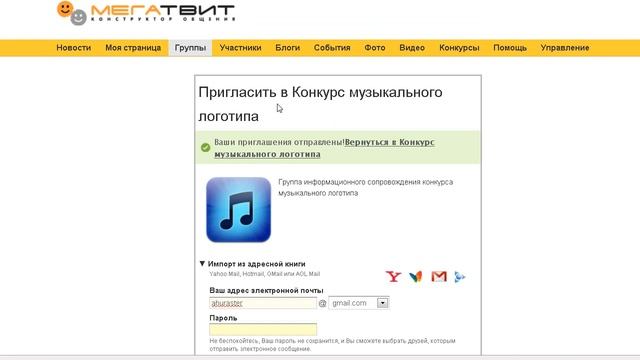Click the Мегатвит logo
Screen dimensions: 640x360
(146, 13)
